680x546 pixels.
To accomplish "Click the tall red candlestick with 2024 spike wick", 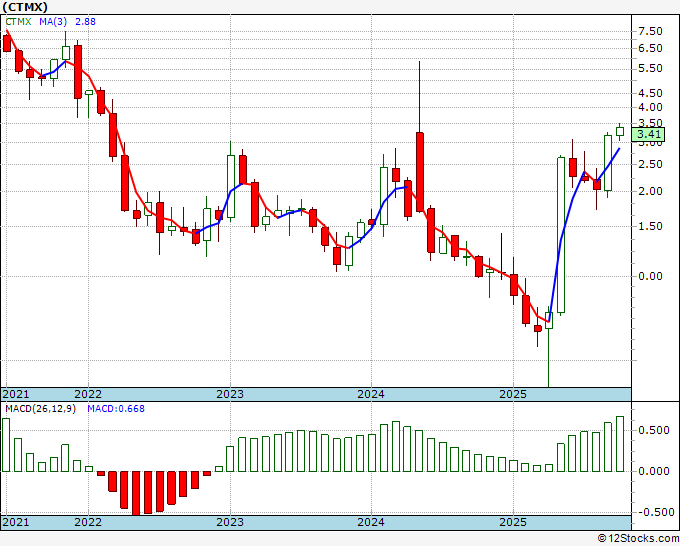I will tap(420, 172).
